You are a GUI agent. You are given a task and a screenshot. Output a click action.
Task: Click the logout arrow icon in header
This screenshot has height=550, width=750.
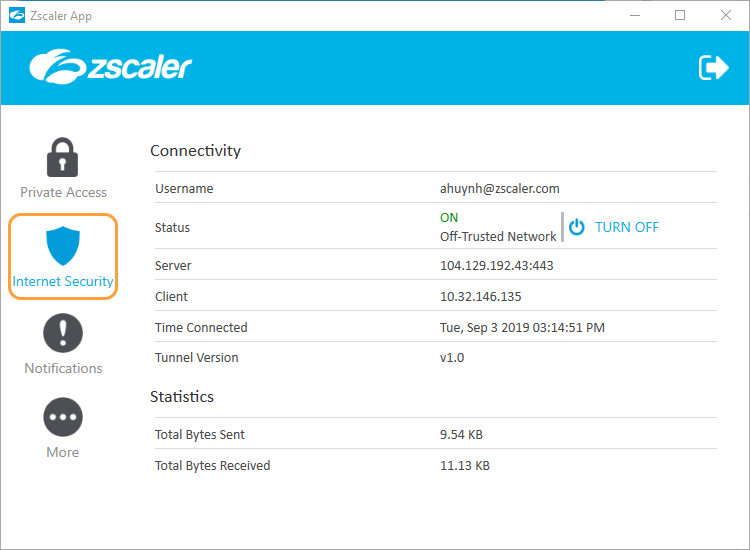pyautogui.click(x=713, y=67)
